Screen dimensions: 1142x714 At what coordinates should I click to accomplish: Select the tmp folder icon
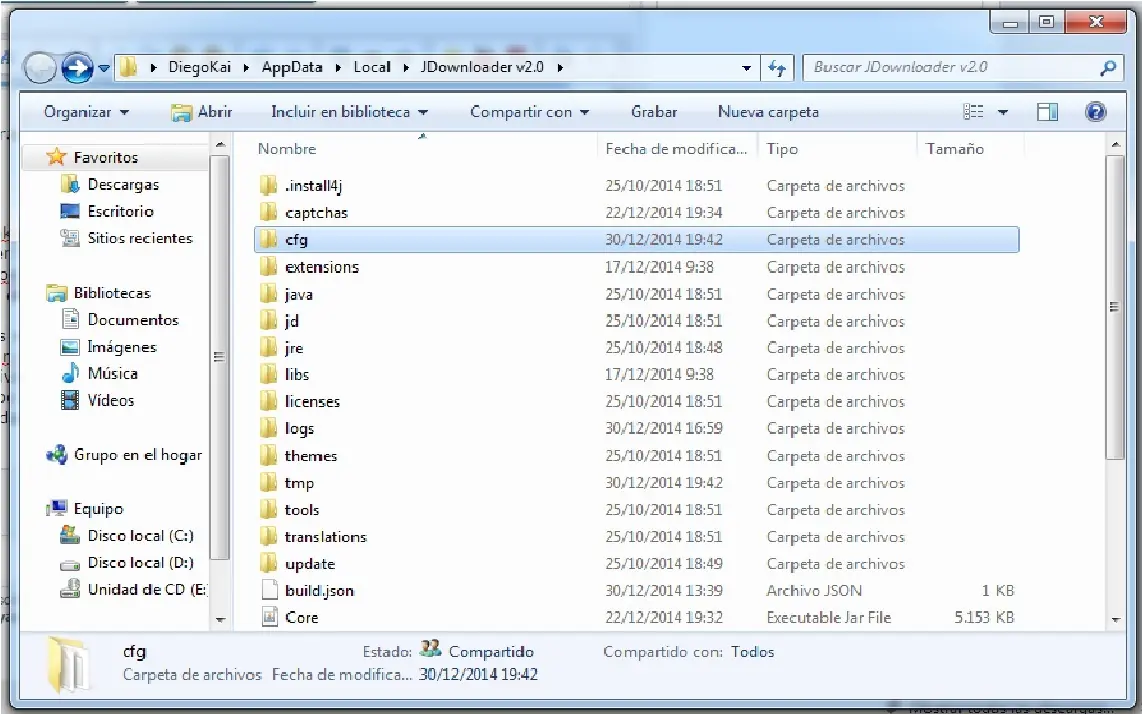tap(269, 483)
